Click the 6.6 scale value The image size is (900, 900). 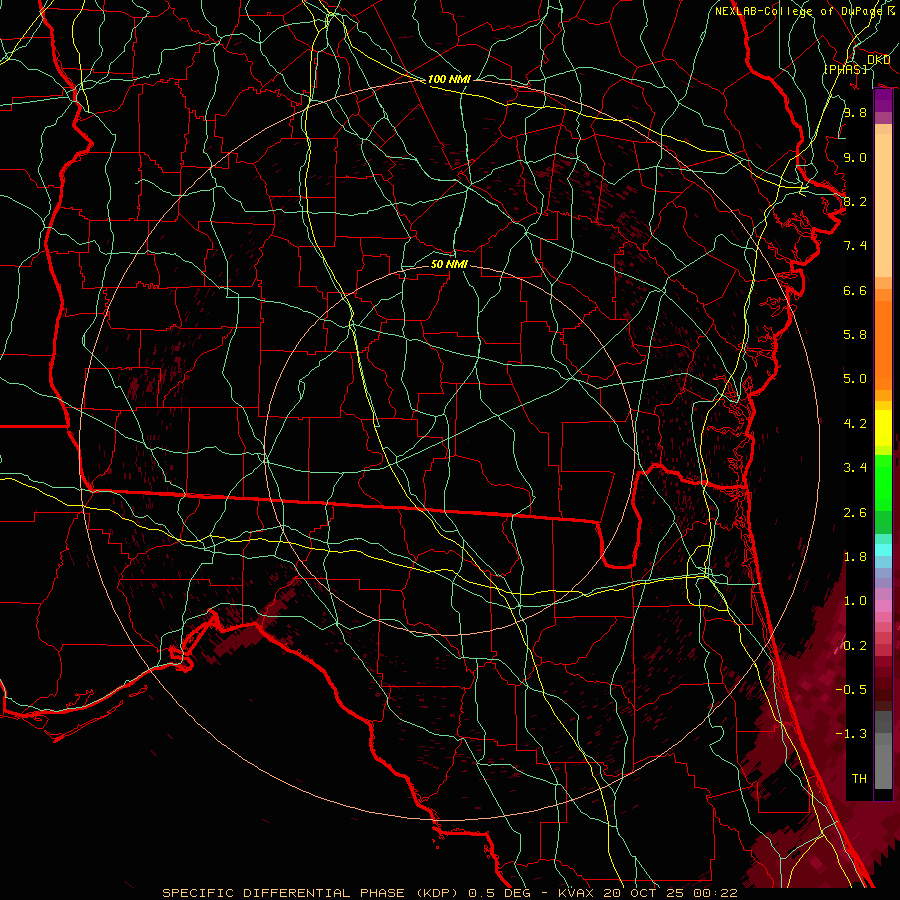point(855,290)
